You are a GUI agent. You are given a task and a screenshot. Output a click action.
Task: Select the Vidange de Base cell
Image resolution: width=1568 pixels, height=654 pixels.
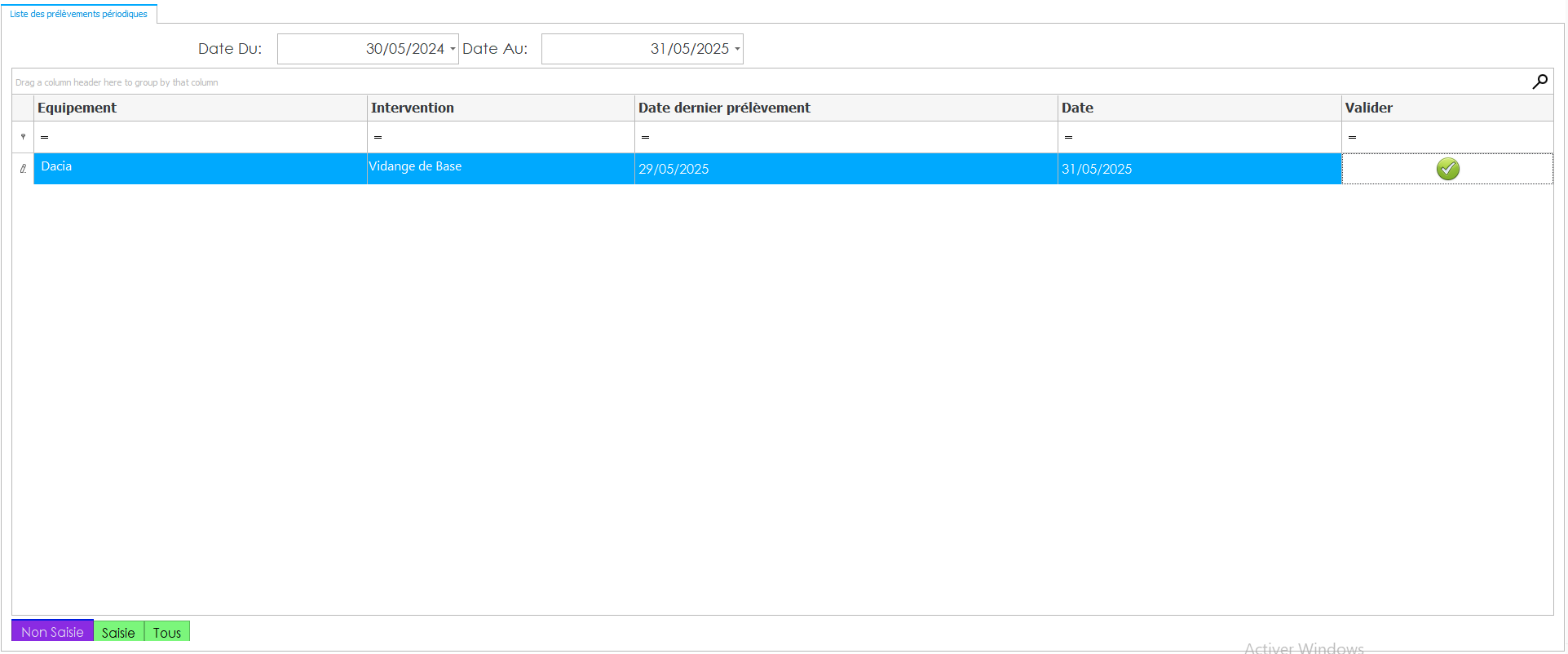click(500, 168)
